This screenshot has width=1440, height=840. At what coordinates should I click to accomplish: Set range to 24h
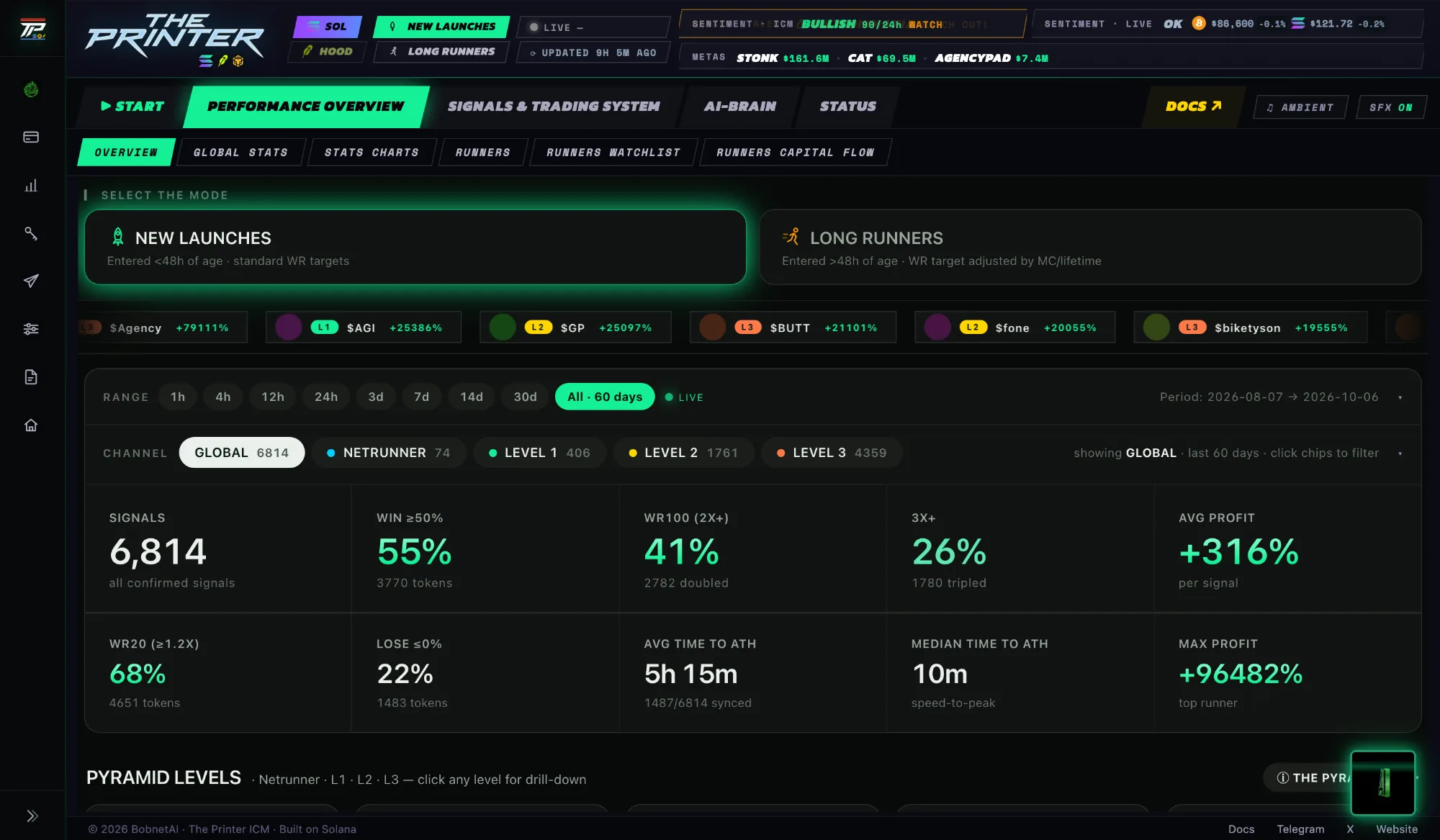pos(326,397)
